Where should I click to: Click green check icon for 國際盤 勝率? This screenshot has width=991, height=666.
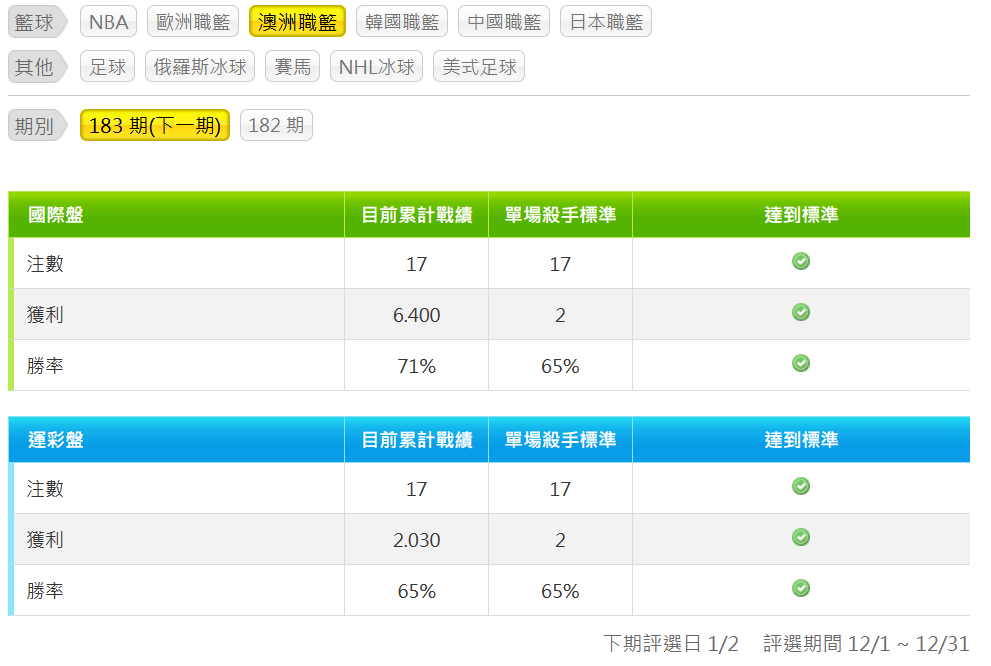[801, 364]
